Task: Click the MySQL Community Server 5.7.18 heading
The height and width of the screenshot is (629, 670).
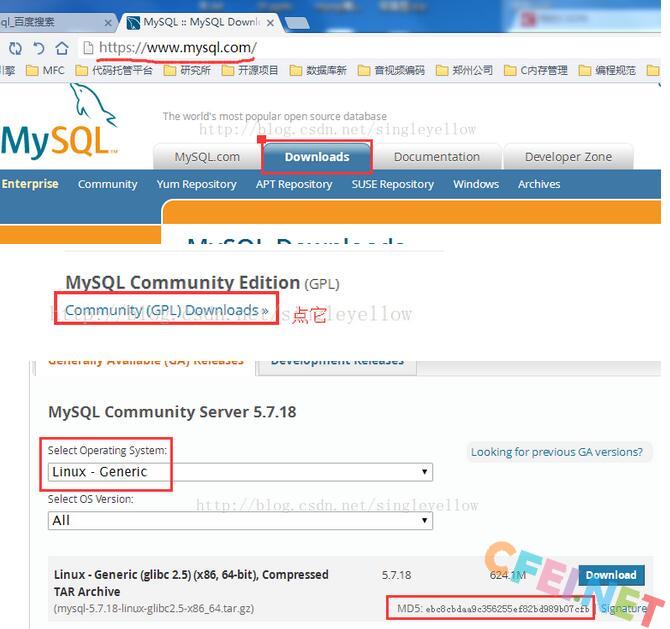Action: (x=172, y=412)
